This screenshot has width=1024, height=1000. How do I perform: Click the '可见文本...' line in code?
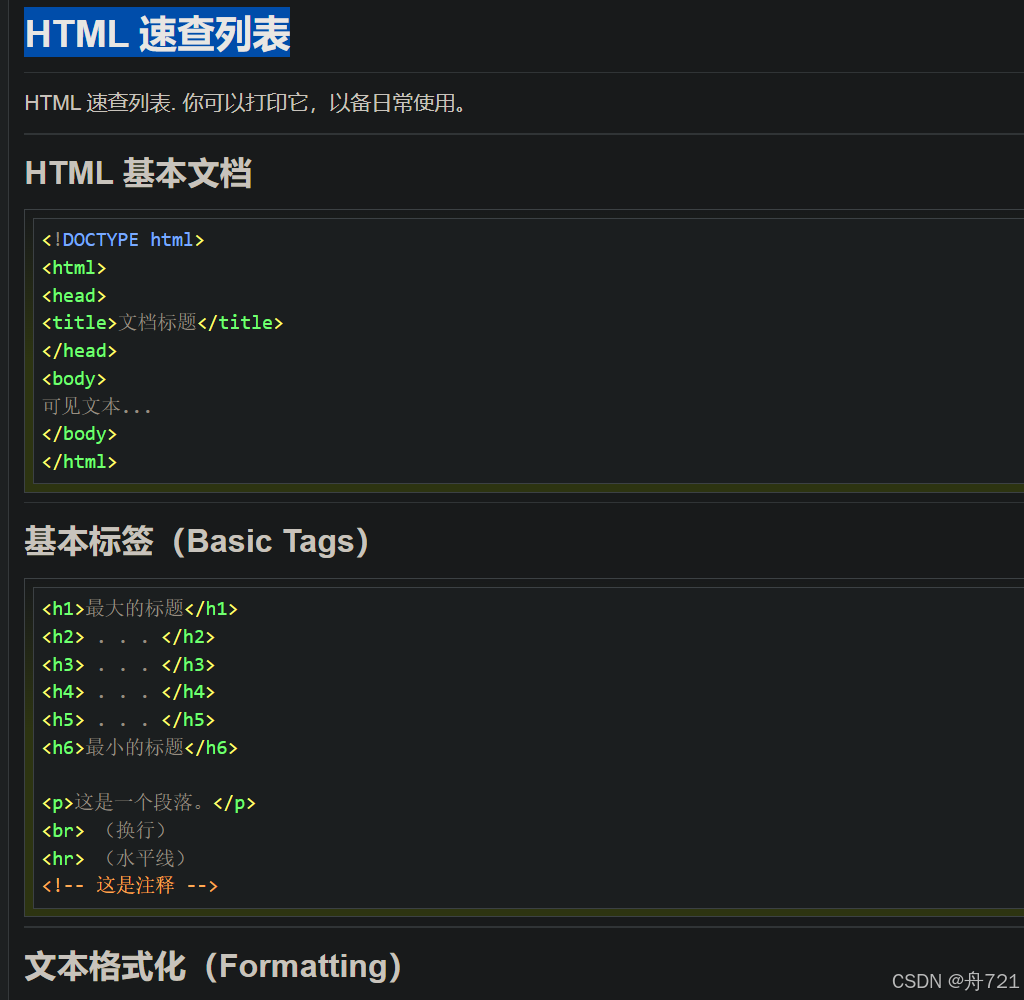tap(97, 406)
